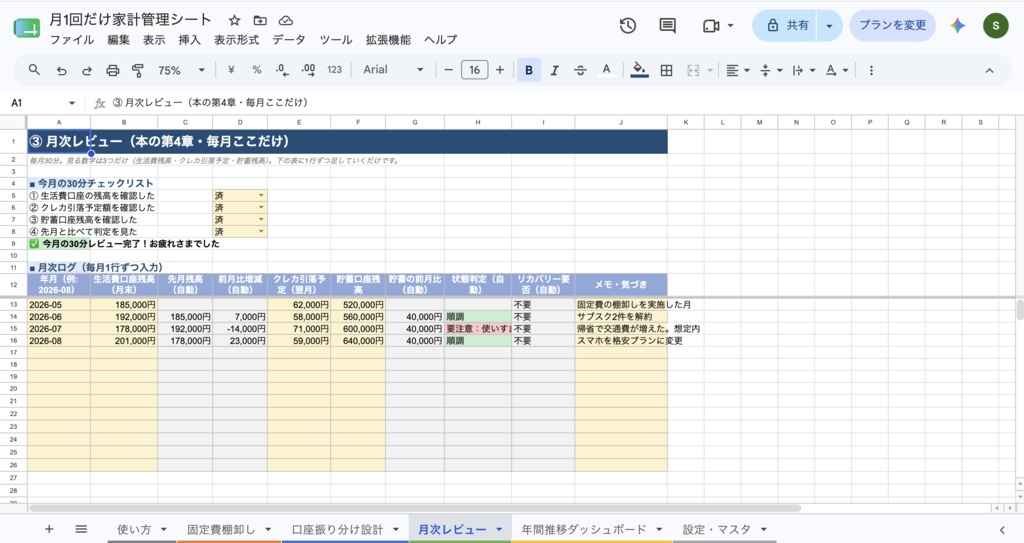Image resolution: width=1024 pixels, height=543 pixels.
Task: Open the fill color picker
Action: (639, 70)
